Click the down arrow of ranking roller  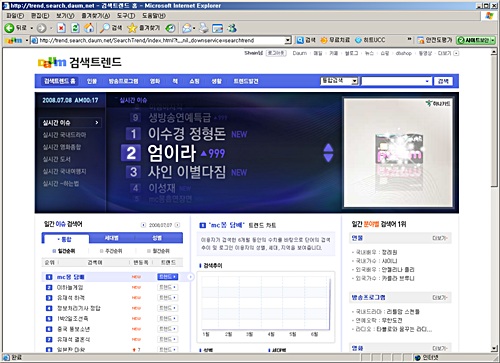coord(328,158)
